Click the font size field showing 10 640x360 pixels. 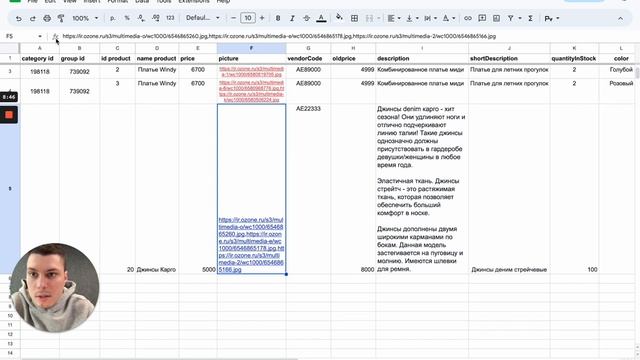tap(248, 18)
